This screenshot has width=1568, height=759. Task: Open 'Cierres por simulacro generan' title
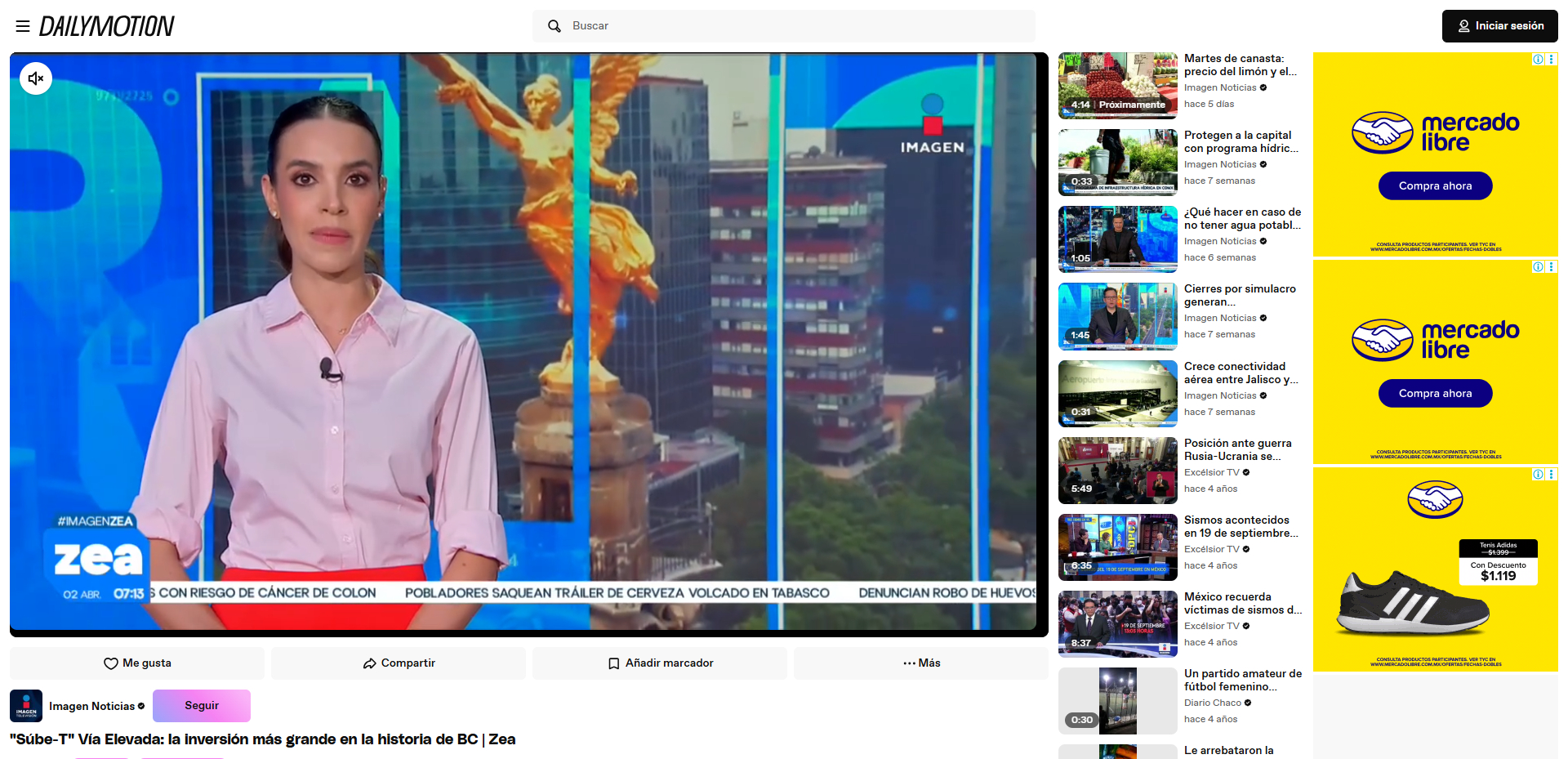point(1240,296)
